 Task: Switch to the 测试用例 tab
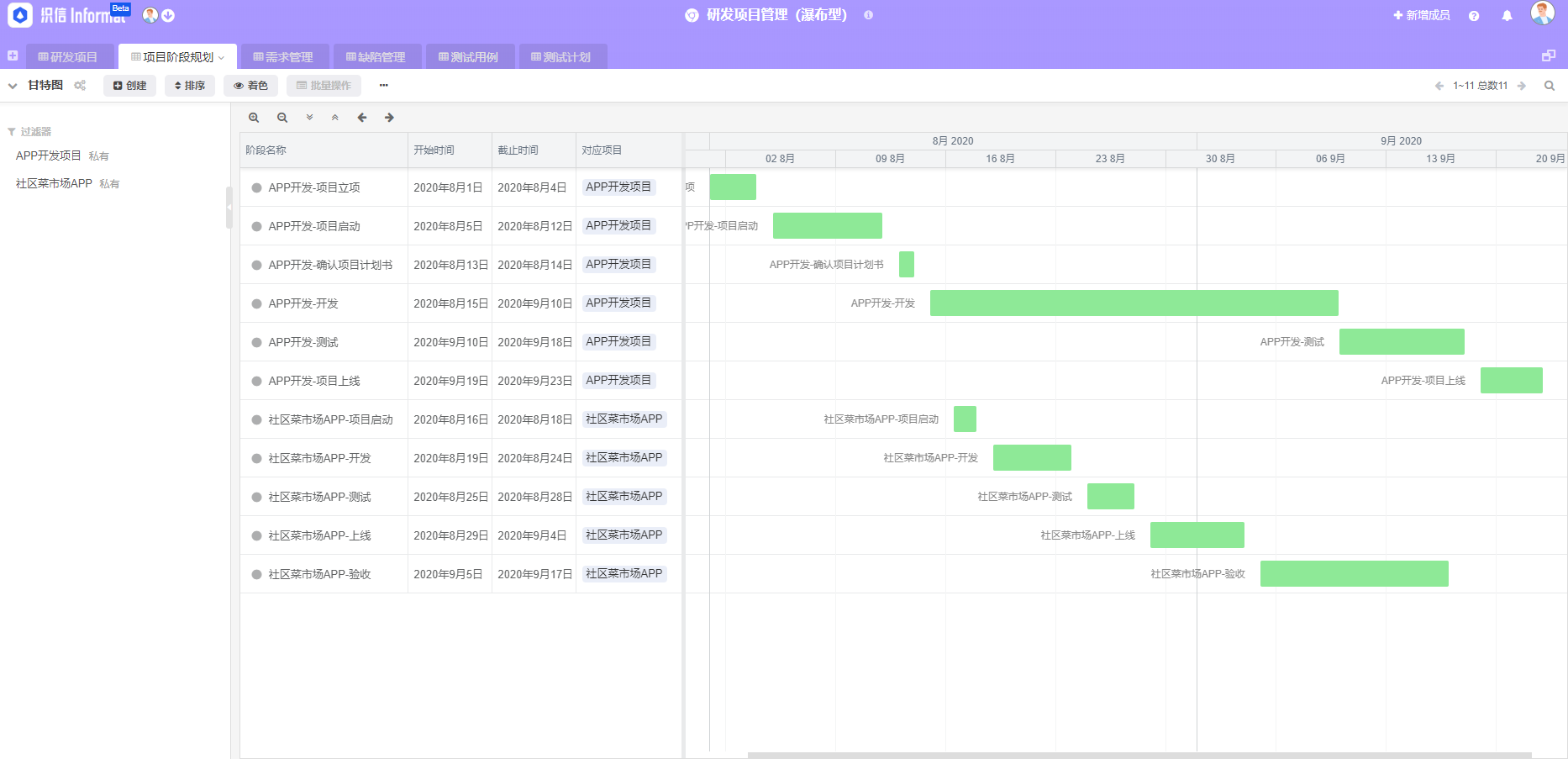(469, 57)
